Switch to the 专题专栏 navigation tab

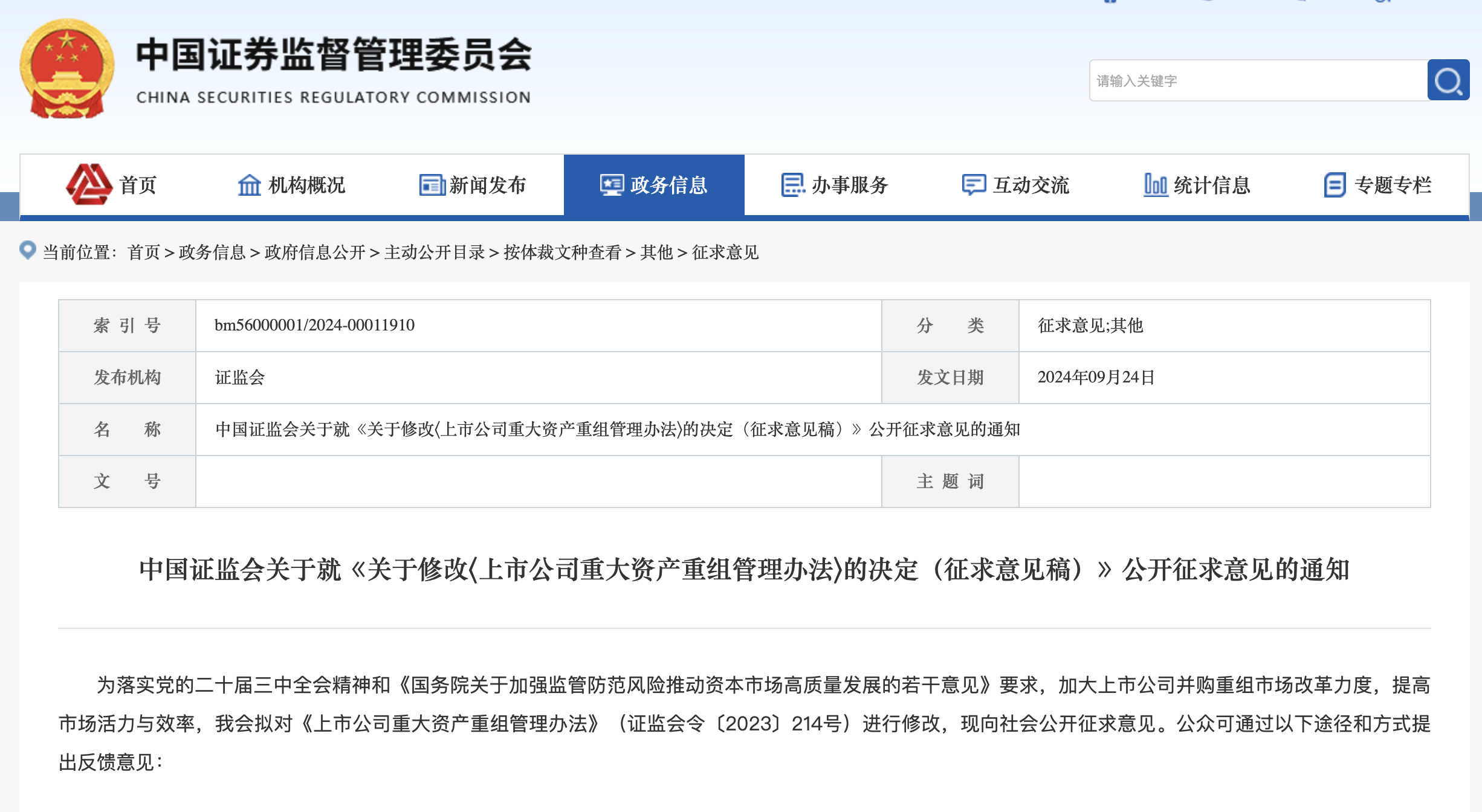1393,185
